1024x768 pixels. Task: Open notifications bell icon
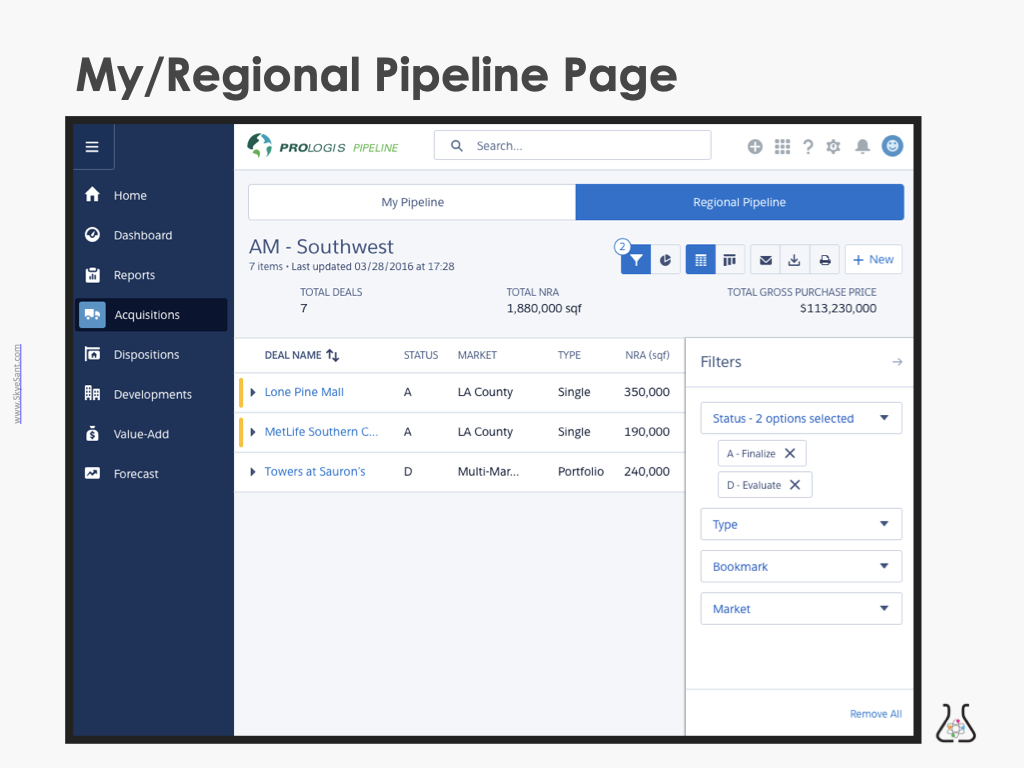point(863,146)
